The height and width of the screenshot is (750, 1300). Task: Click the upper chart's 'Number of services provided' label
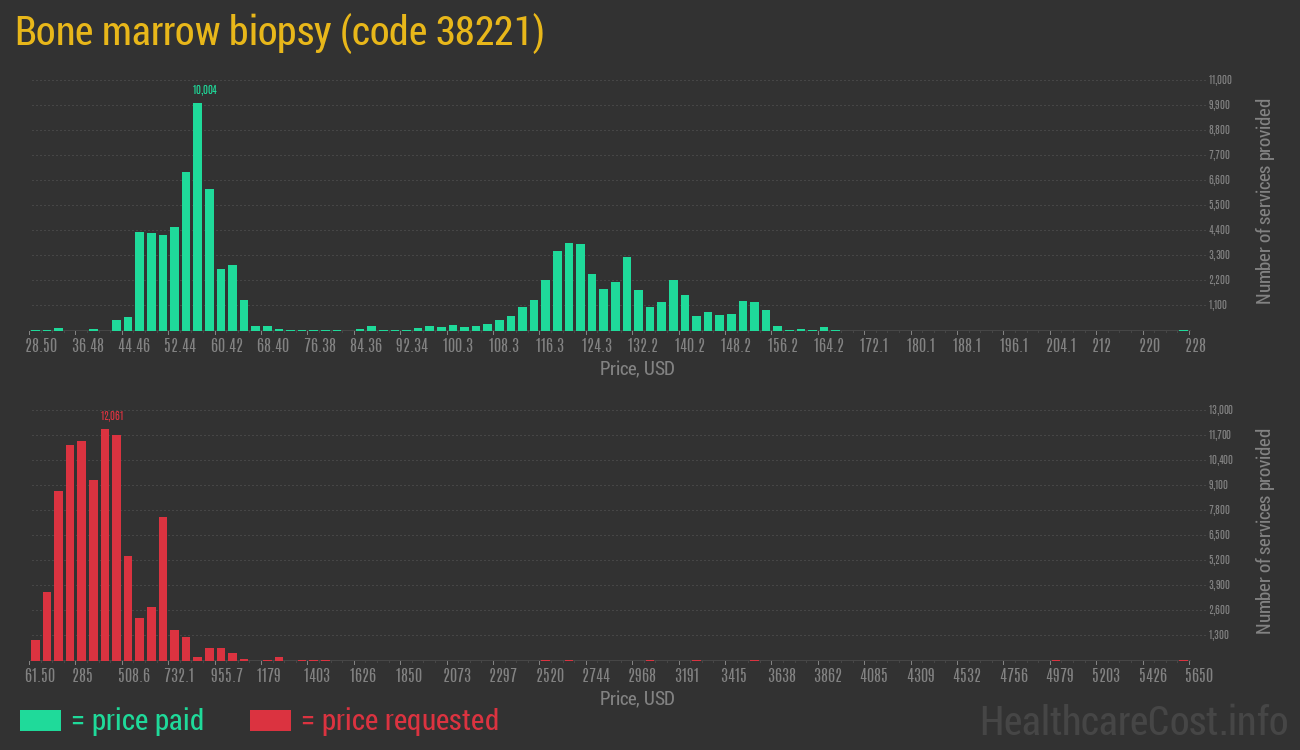1264,201
